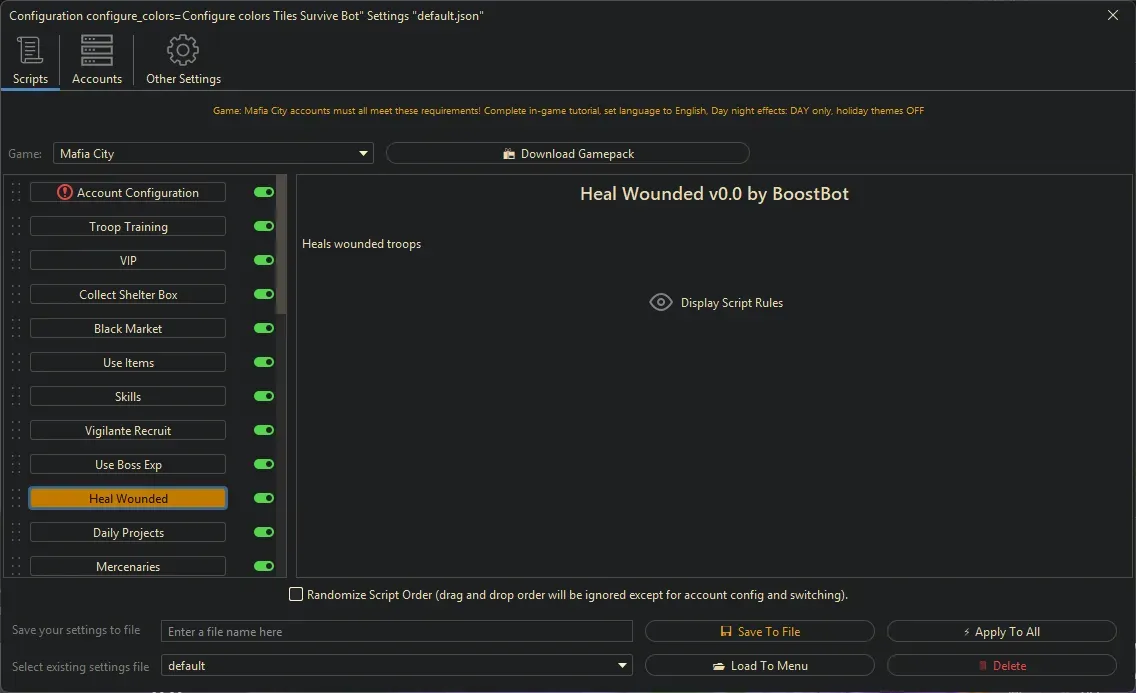Viewport: 1136px width, 693px height.
Task: Grab the drag handle beside Troop Training
Action: pyautogui.click(x=16, y=227)
